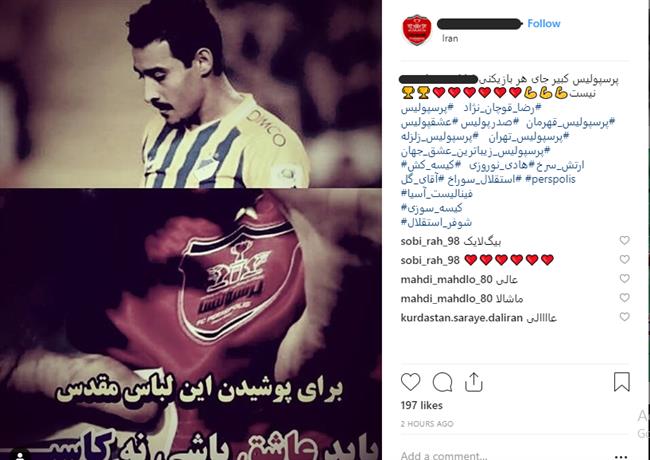This screenshot has width=650, height=460.
Task: Click the post image of the striped-jersey player
Action: 191,94
